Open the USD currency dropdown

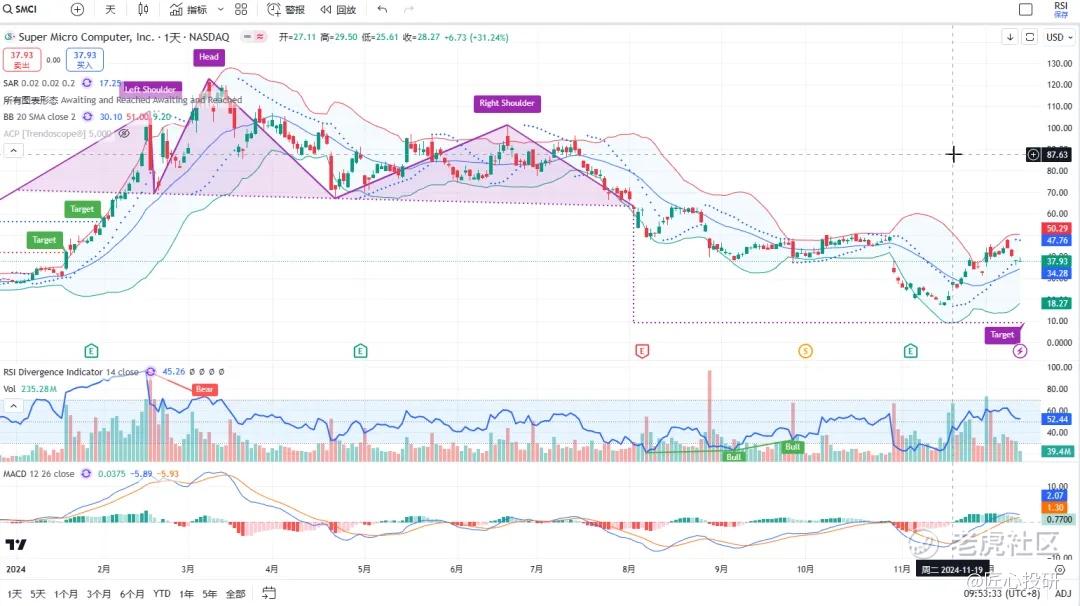[x=1059, y=37]
